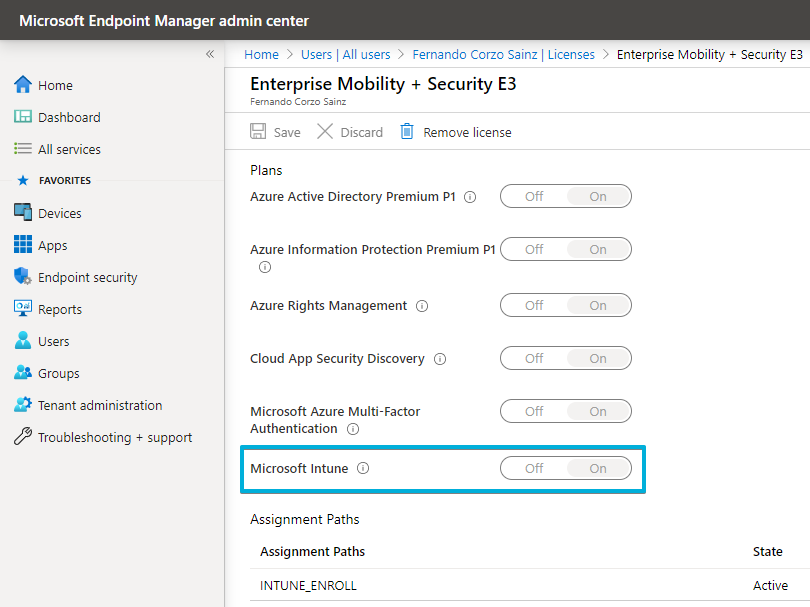Turn Off Microsoft Intune plan

pos(534,469)
